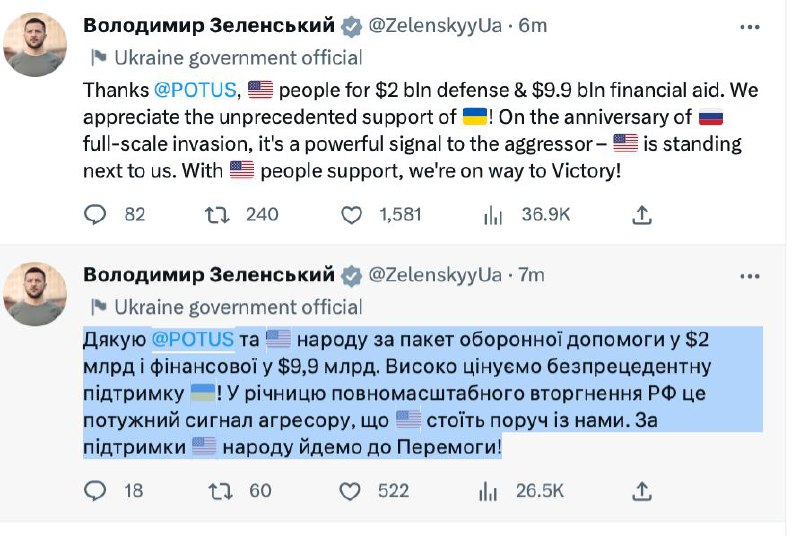View analytics of tweet with 36.9K views

pos(492,214)
